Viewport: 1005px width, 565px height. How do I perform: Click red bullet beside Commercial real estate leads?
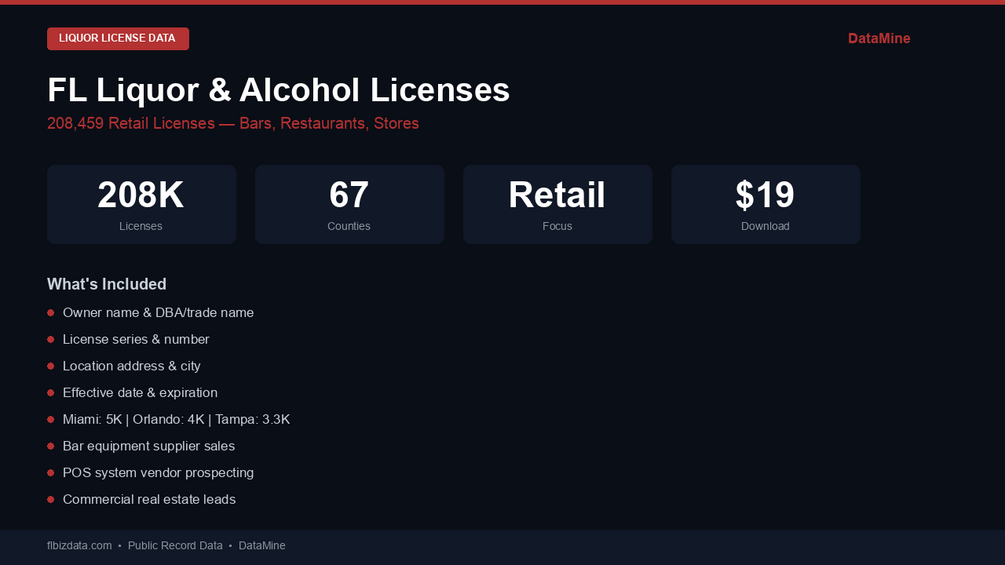[51, 499]
